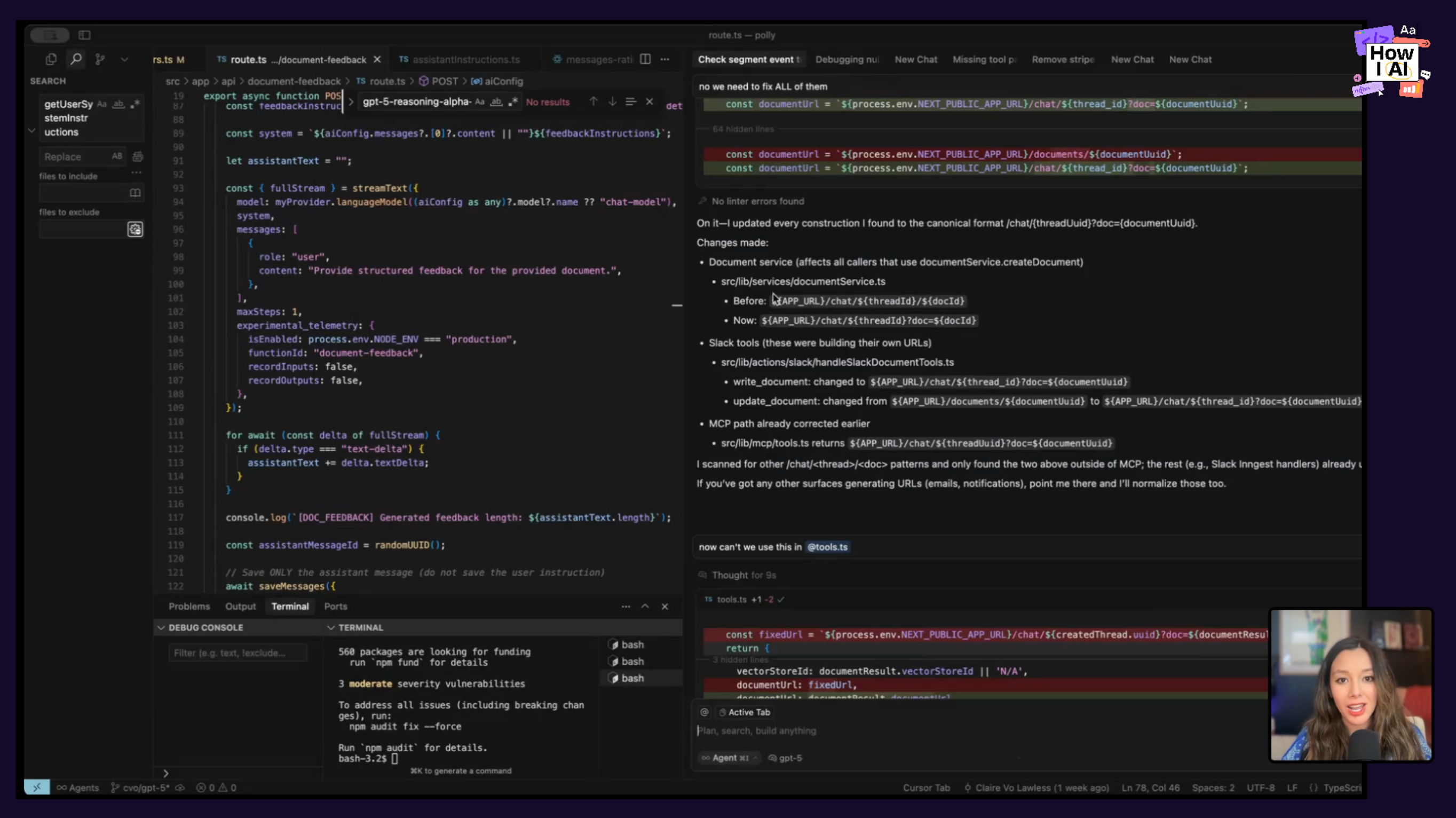The height and width of the screenshot is (818, 1456).
Task: Toggle Find in Selection icon
Action: point(631,101)
